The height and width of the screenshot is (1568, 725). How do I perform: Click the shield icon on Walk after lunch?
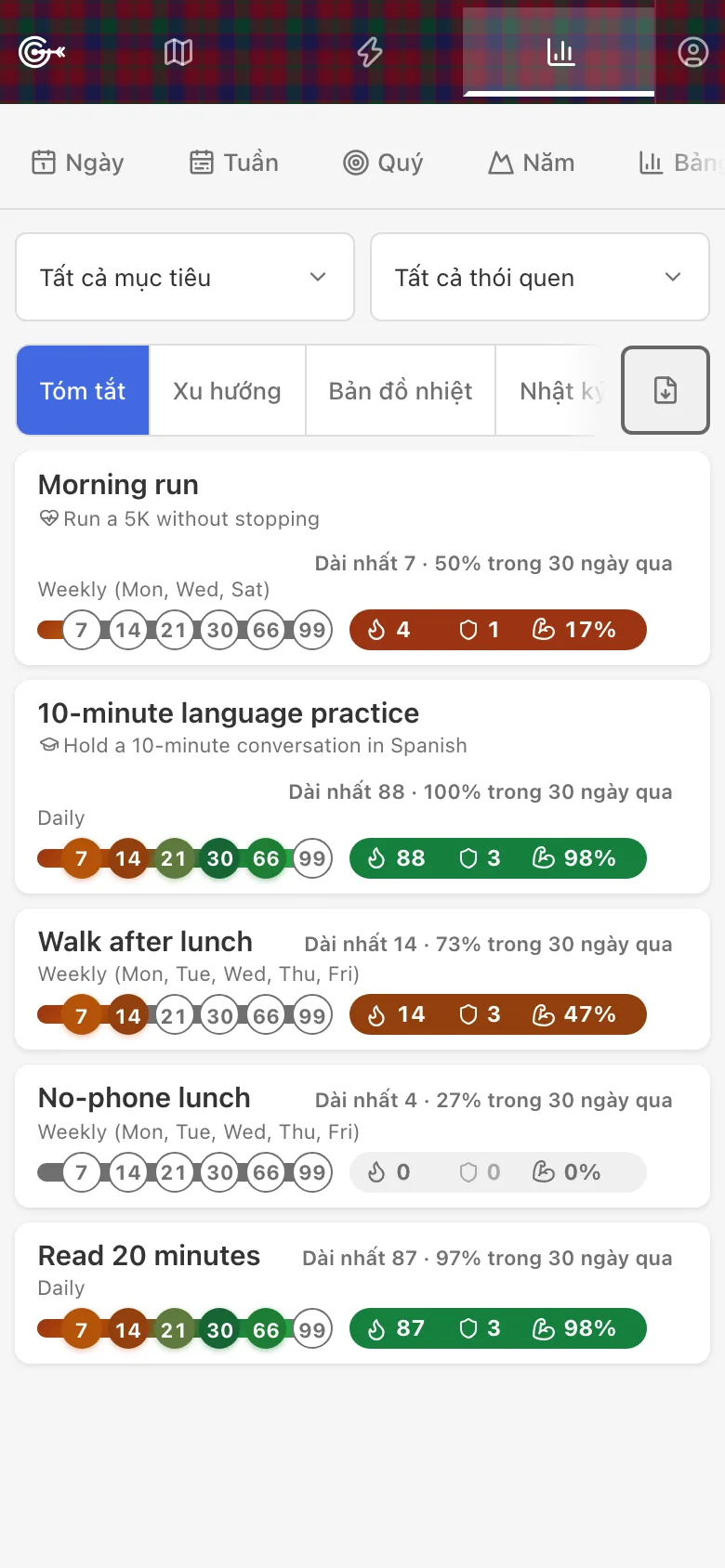tap(468, 1014)
